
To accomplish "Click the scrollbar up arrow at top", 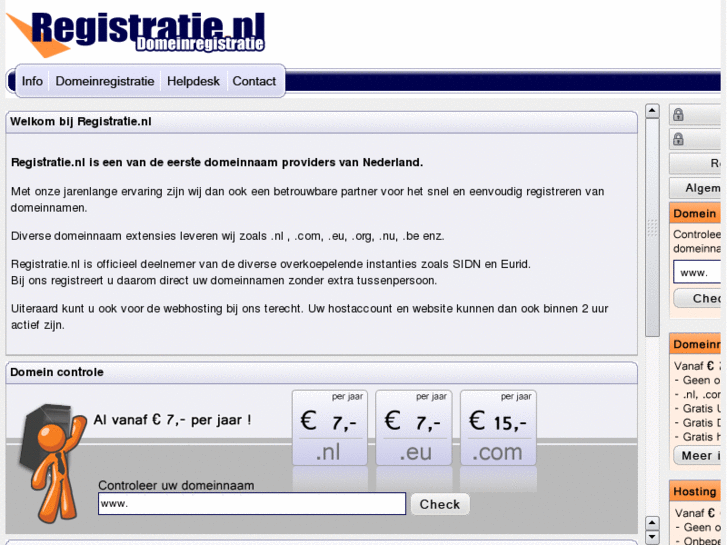I will [652, 111].
